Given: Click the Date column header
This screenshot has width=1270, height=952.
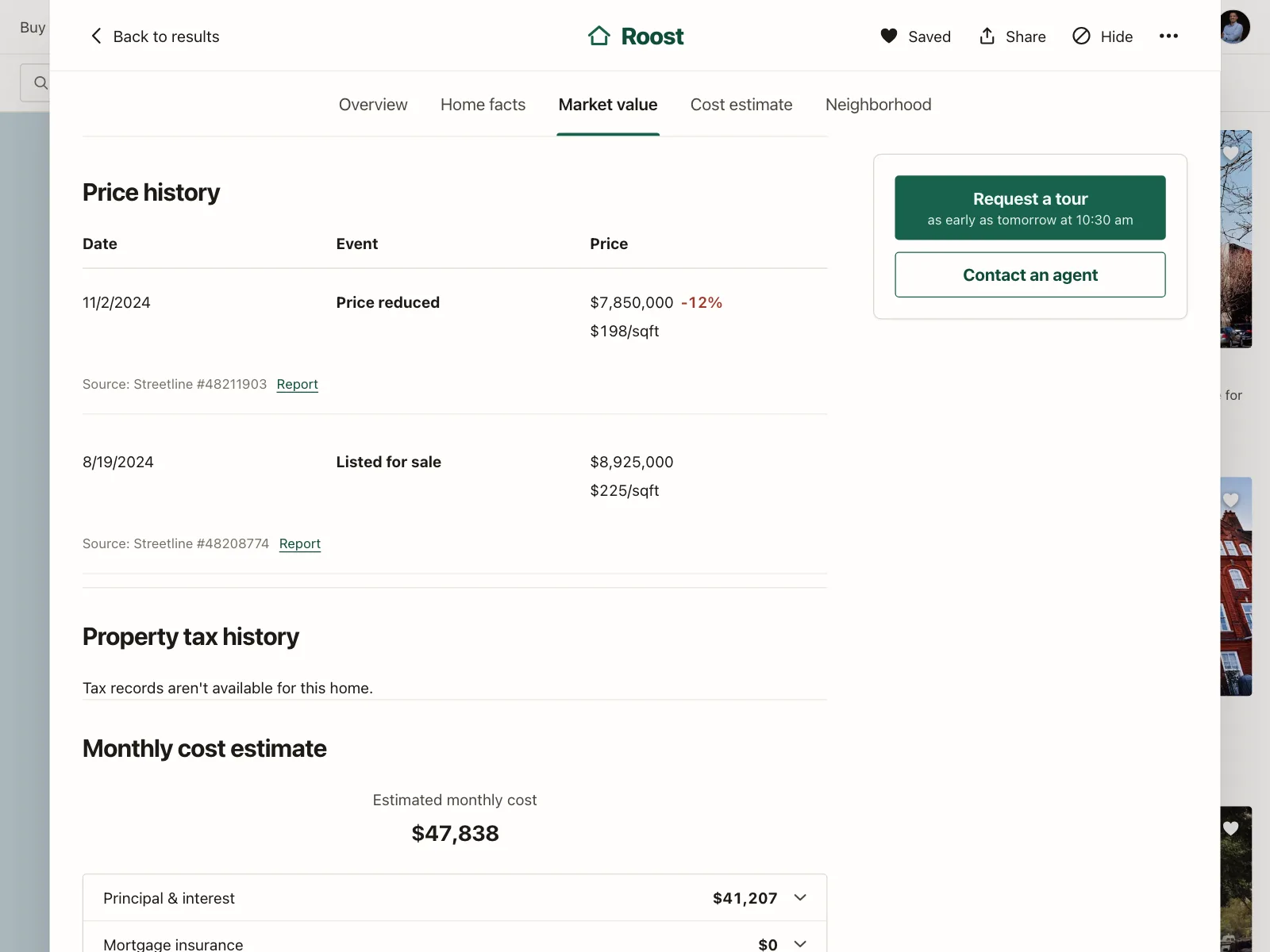Looking at the screenshot, I should 100,244.
